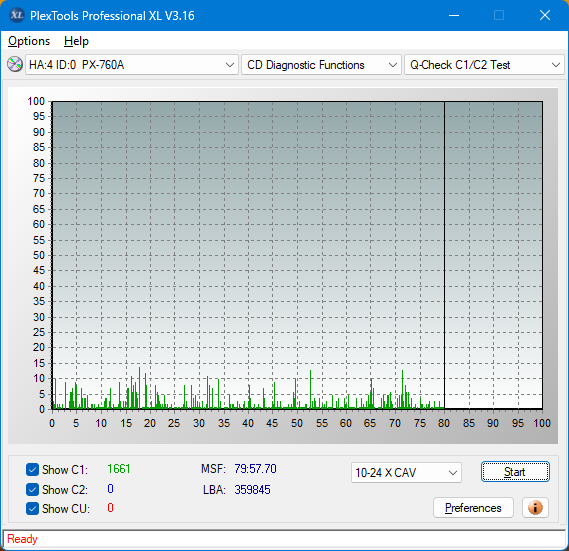The width and height of the screenshot is (569, 551).
Task: Open the Options menu
Action: (x=29, y=41)
